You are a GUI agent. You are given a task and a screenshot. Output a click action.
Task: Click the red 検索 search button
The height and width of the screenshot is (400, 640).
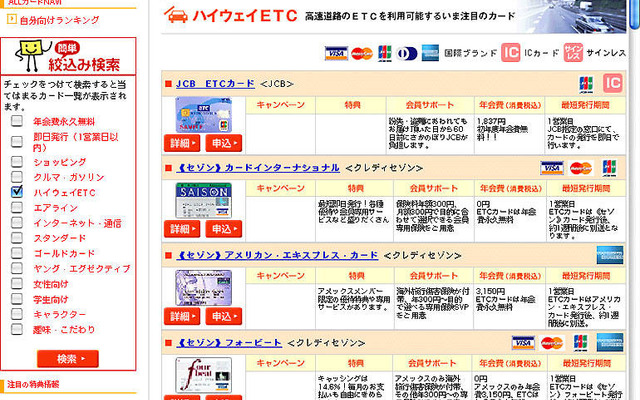[68, 359]
